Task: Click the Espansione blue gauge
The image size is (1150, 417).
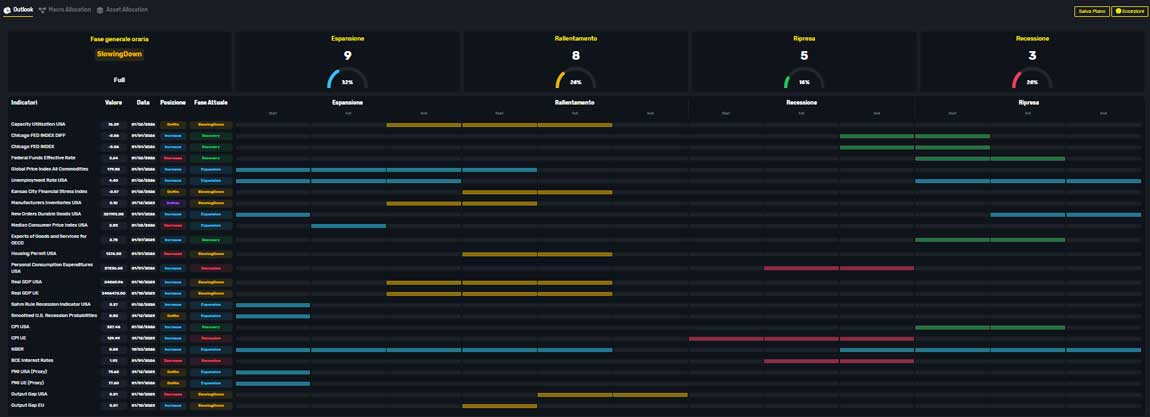Action: [347, 79]
